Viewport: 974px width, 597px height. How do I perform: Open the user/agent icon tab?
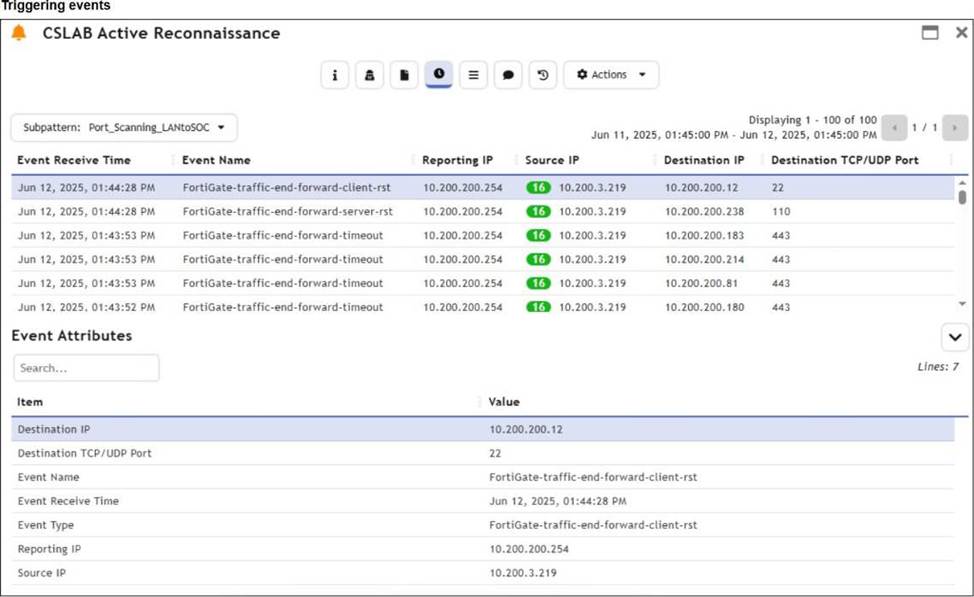pyautogui.click(x=369, y=75)
